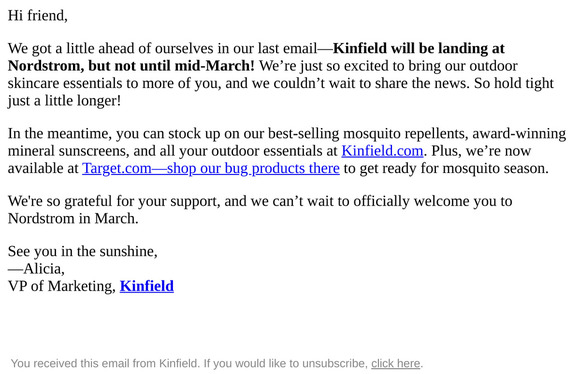Click the "Hi friend," greeting line

coord(38,16)
